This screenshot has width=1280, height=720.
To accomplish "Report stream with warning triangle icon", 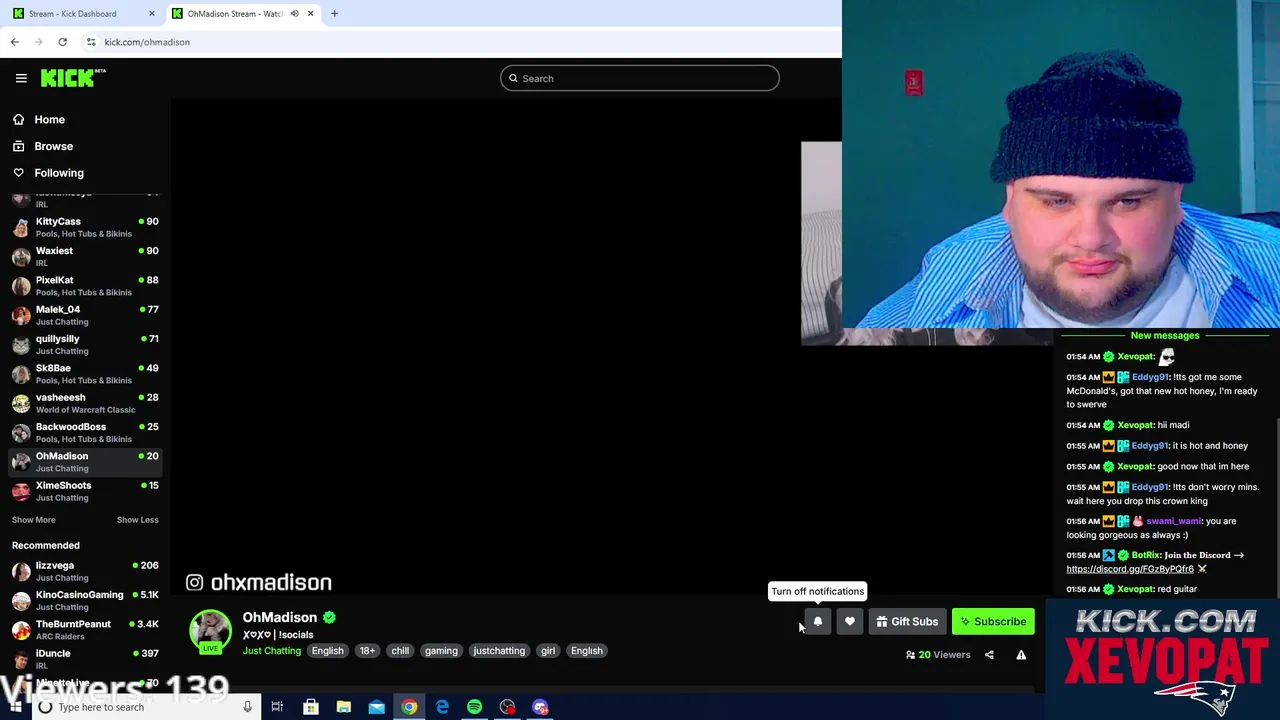I will 1021,655.
